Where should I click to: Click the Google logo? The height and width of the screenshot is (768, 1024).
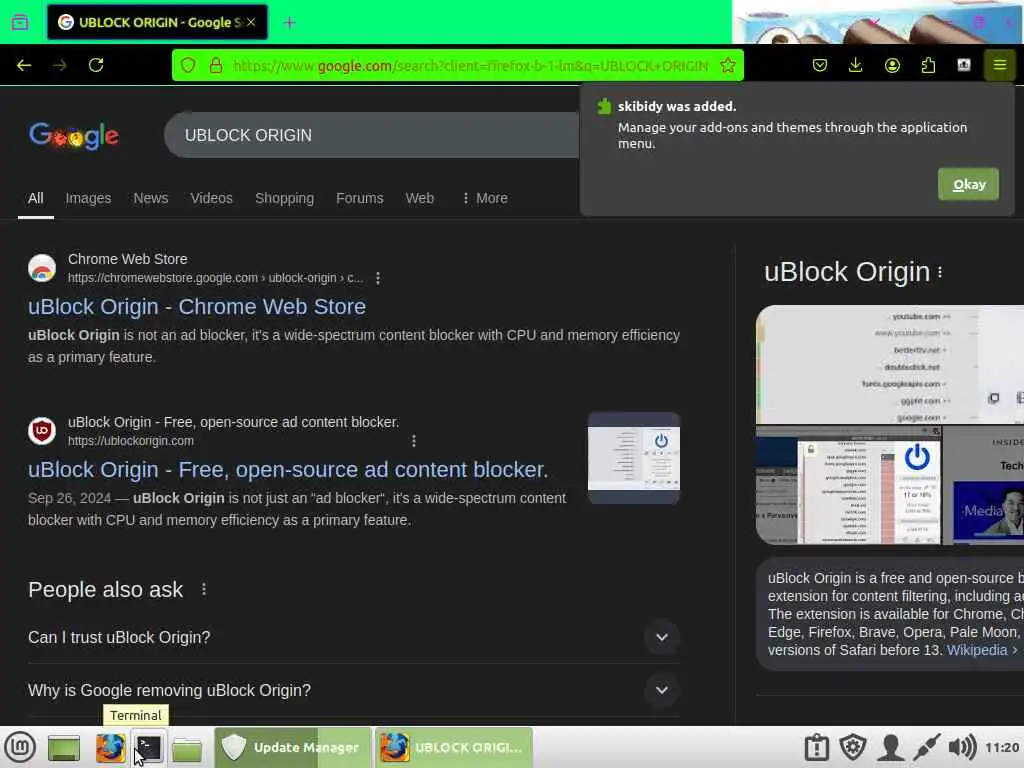coord(74,135)
